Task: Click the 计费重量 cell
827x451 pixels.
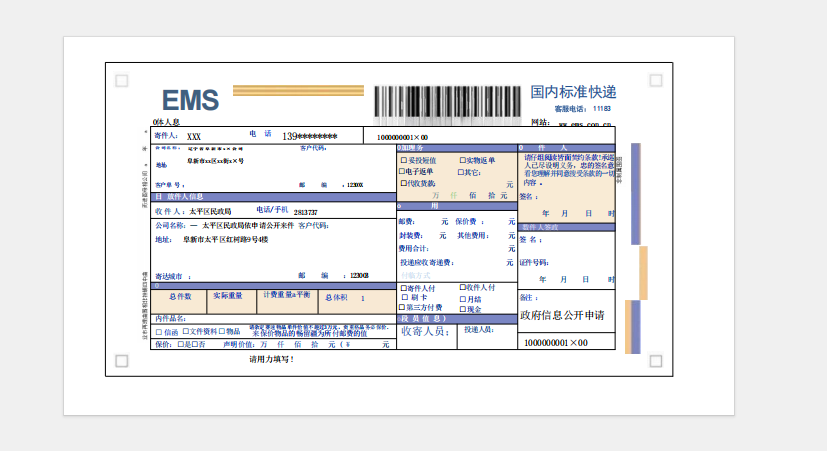Action: click(x=287, y=301)
